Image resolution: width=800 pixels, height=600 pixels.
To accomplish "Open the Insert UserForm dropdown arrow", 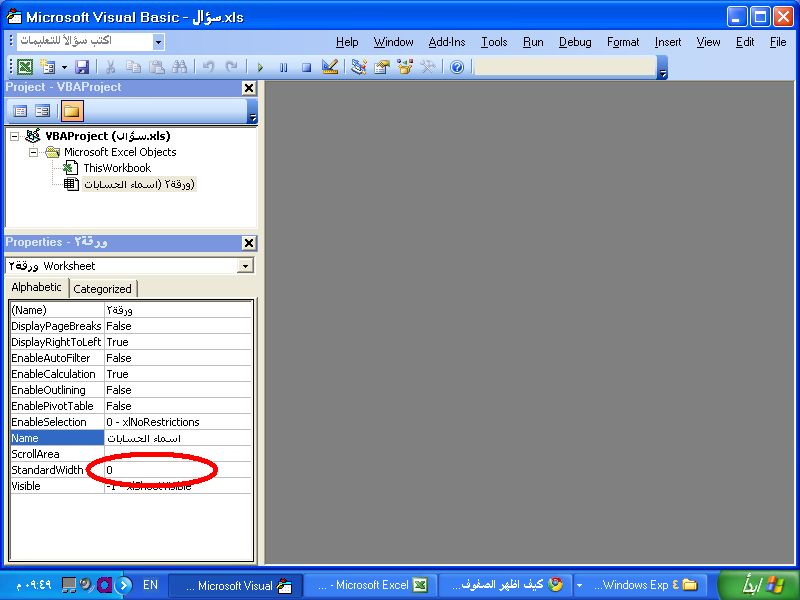I will 64,67.
